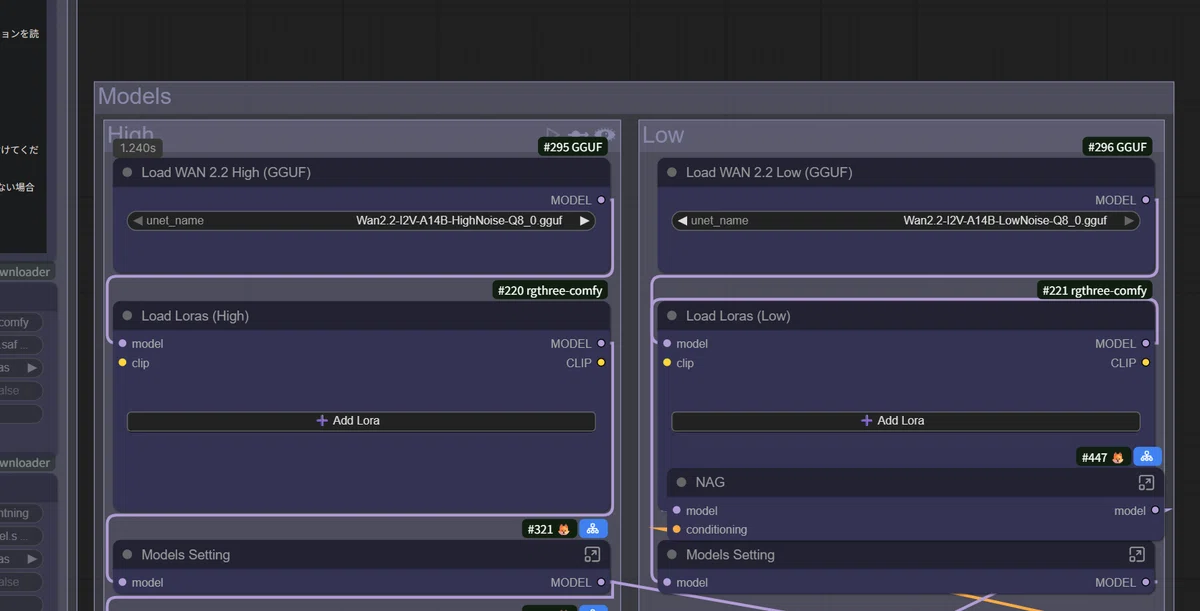Click clip input port on Load Loras (High)
1200x611 pixels.
pos(122,363)
